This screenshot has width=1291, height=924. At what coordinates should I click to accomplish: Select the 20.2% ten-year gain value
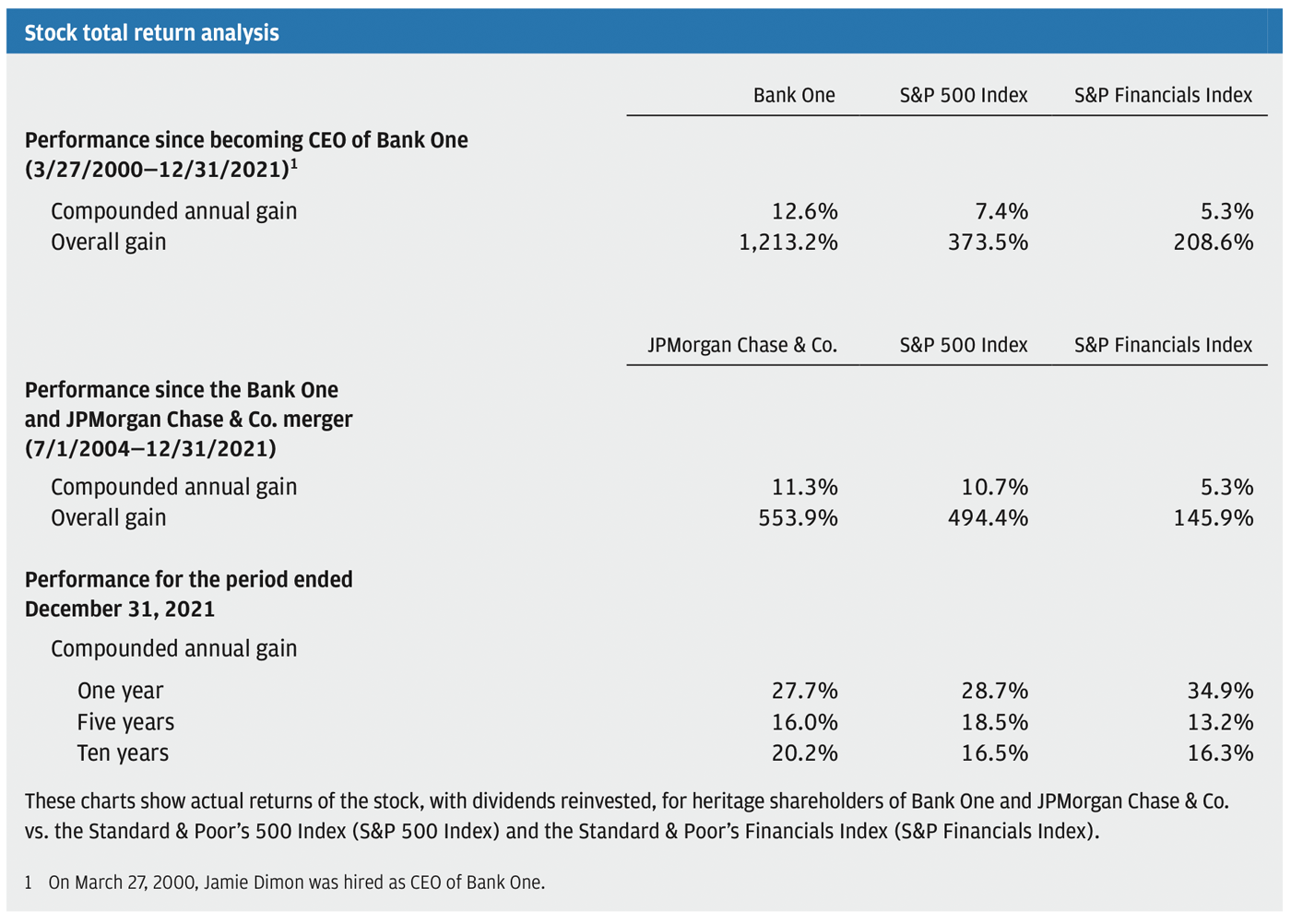point(804,753)
